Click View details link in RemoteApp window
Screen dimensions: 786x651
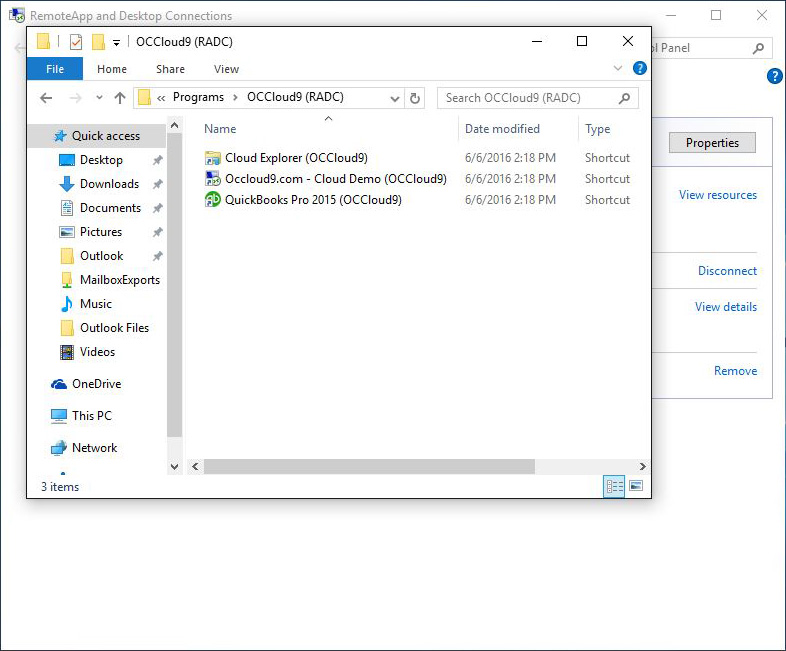point(726,307)
